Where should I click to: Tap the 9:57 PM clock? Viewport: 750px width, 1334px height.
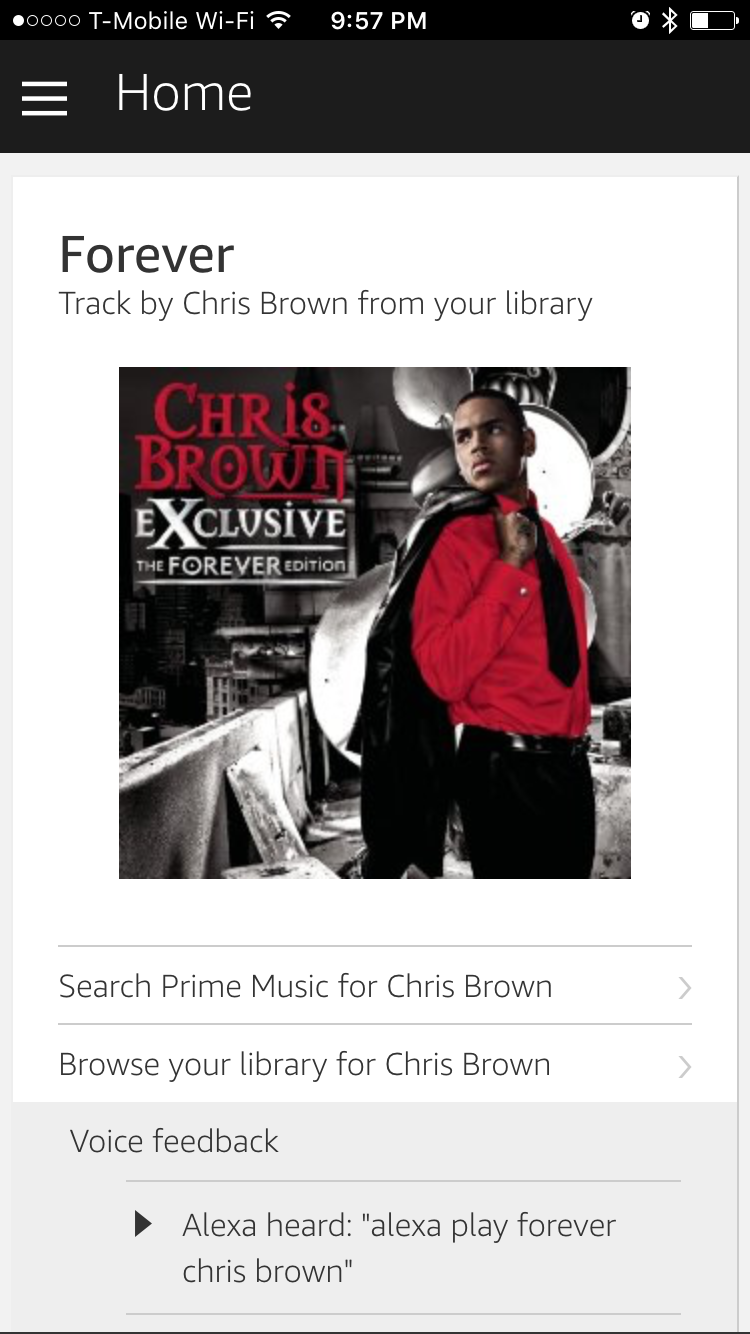[378, 20]
